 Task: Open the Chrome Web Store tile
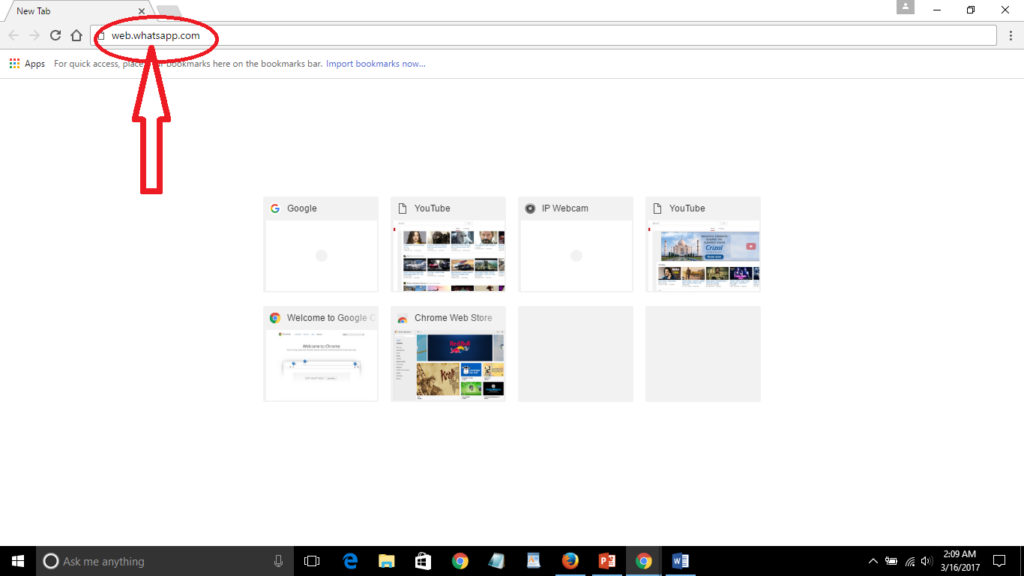pos(448,354)
